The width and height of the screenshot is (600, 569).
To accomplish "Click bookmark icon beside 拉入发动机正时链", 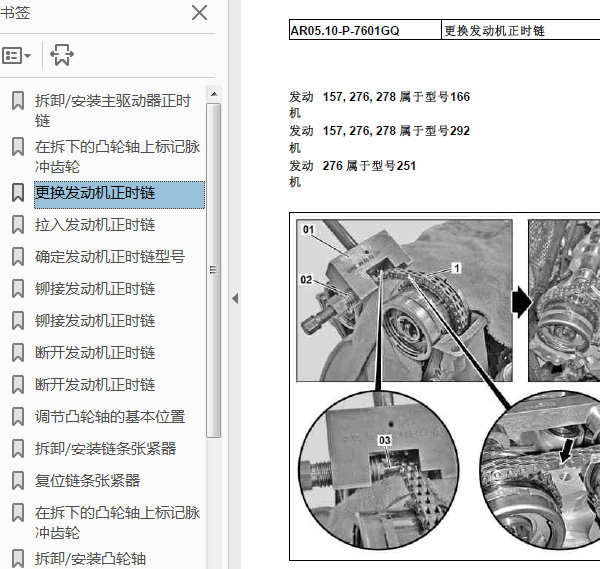I will pos(18,225).
